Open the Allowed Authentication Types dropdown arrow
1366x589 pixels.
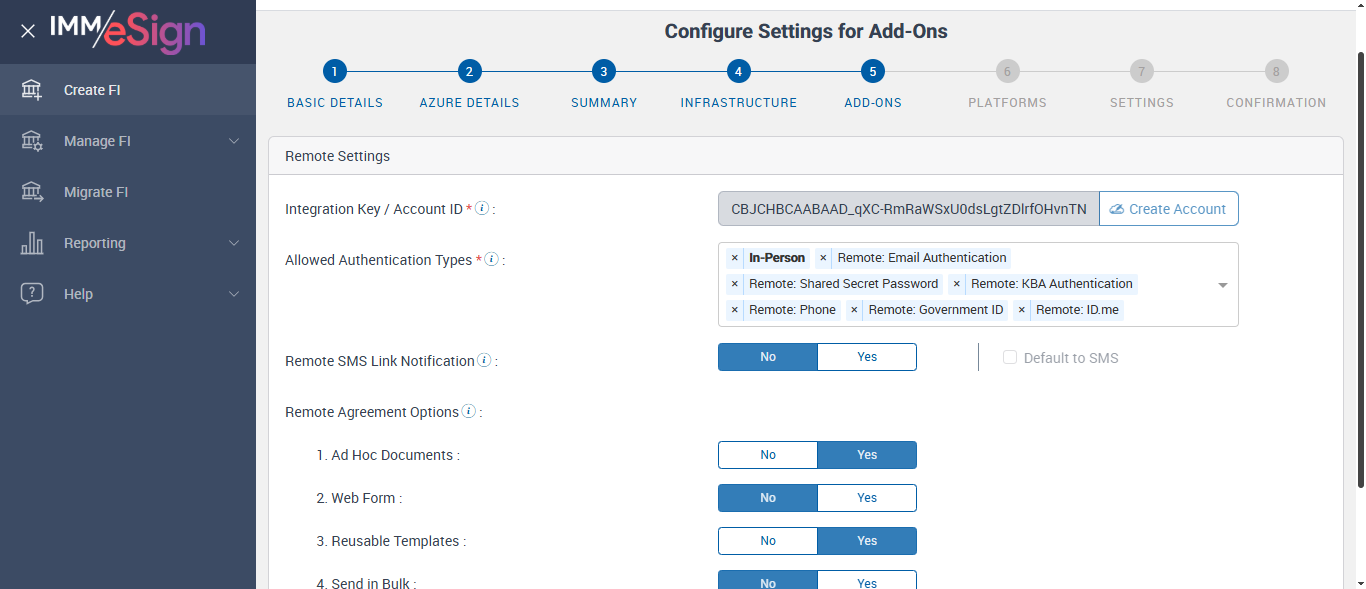(x=1222, y=285)
